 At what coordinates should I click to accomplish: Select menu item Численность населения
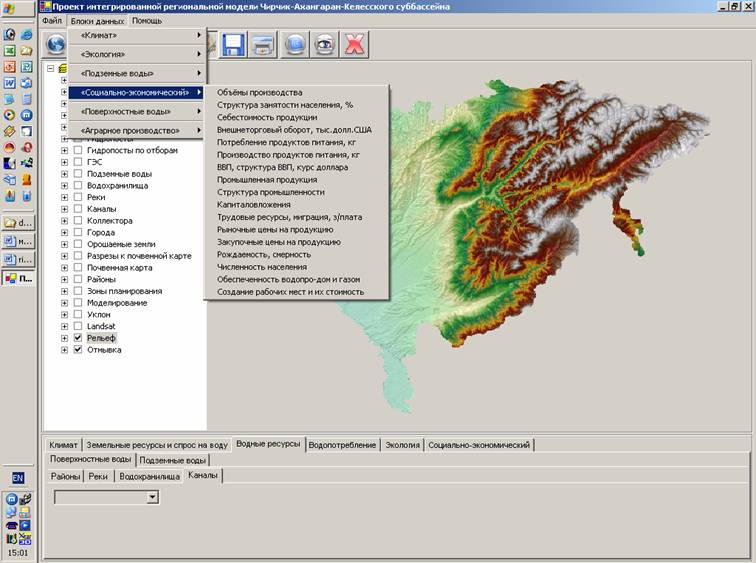point(259,267)
